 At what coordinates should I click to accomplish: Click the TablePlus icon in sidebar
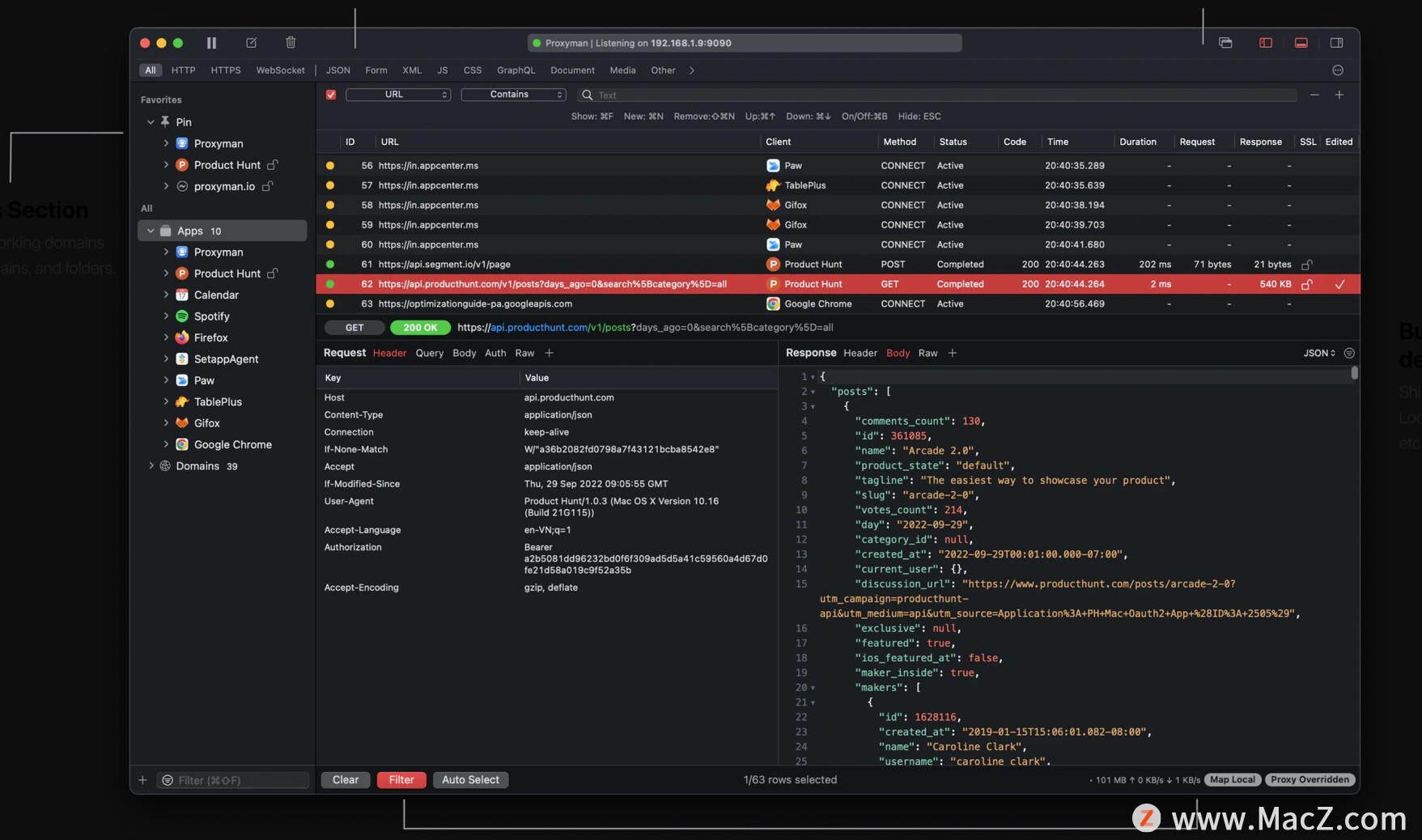pyautogui.click(x=182, y=401)
